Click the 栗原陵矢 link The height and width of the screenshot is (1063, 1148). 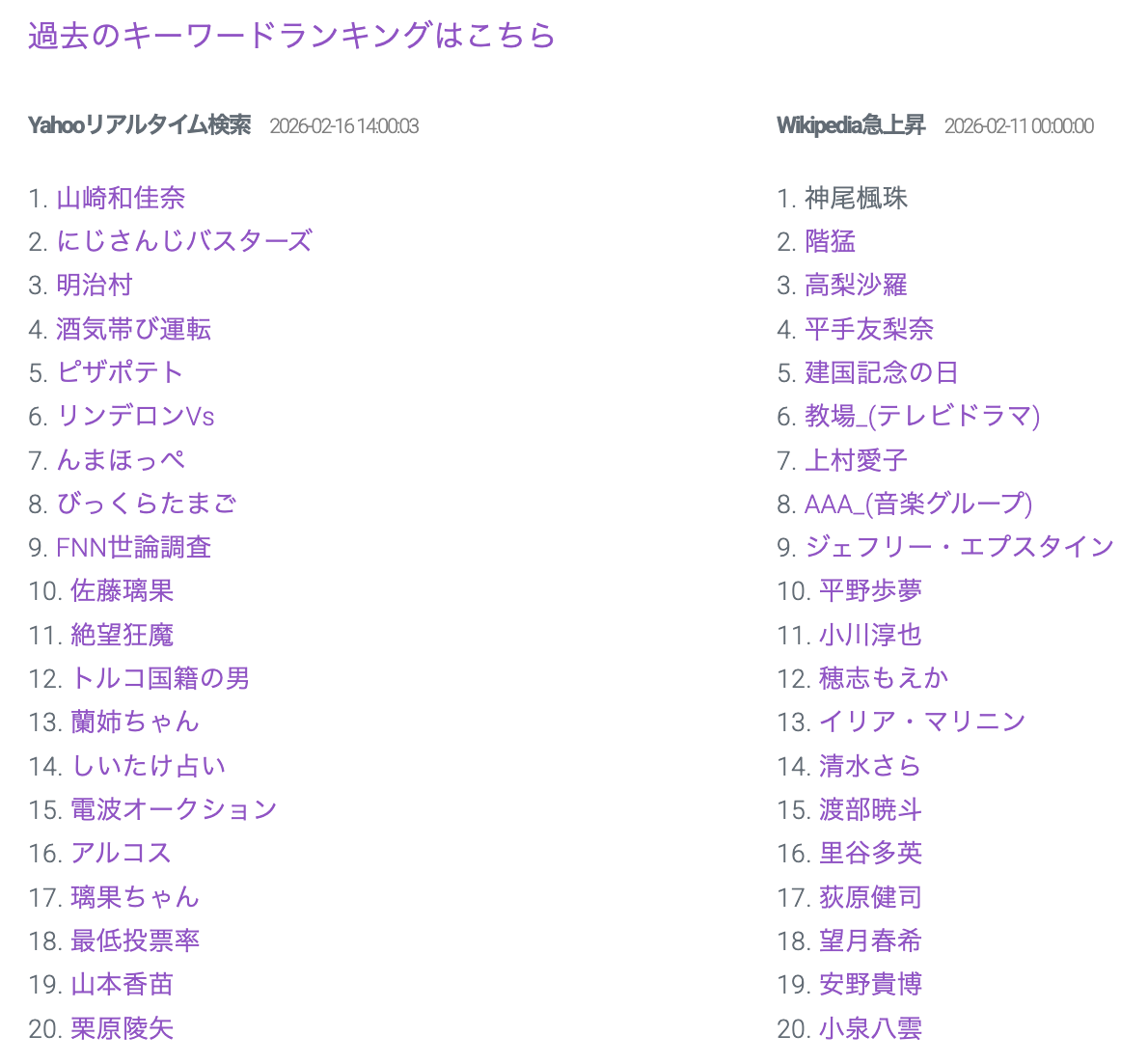pyautogui.click(x=122, y=1028)
